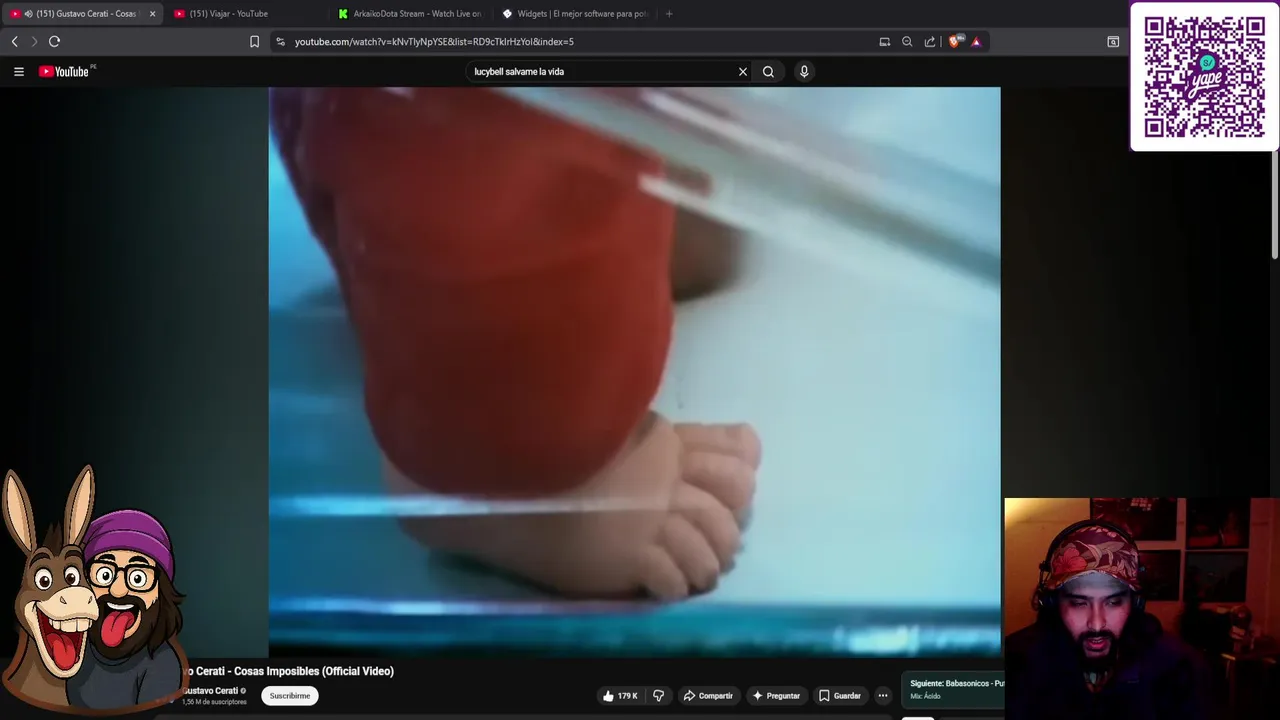Click the Guardar save button

tap(840, 696)
